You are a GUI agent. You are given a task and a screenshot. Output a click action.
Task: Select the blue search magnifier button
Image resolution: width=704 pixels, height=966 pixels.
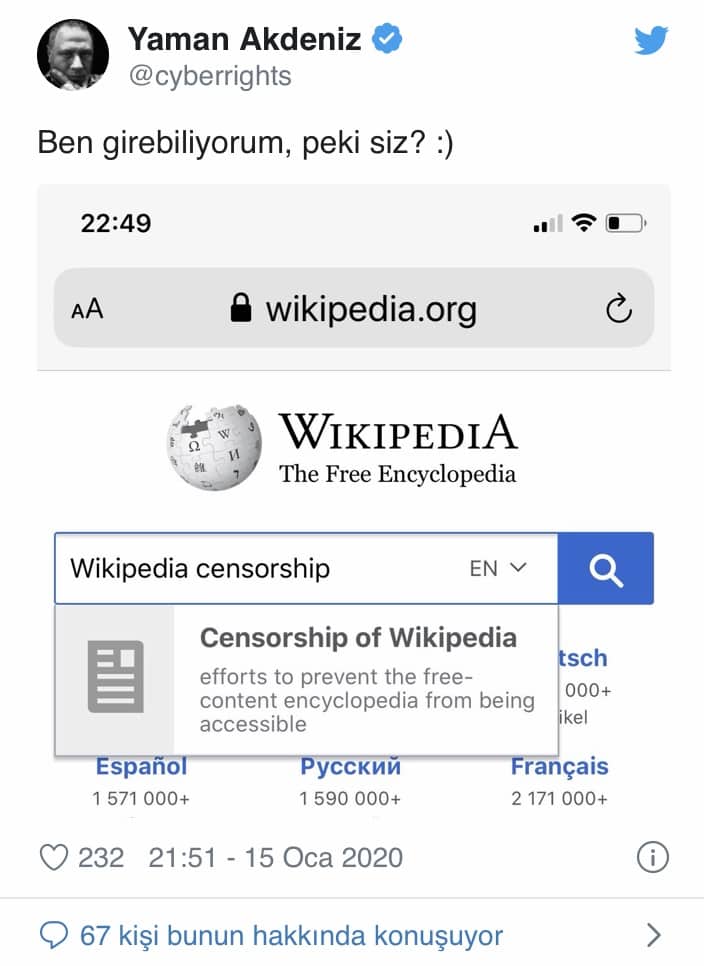click(606, 568)
